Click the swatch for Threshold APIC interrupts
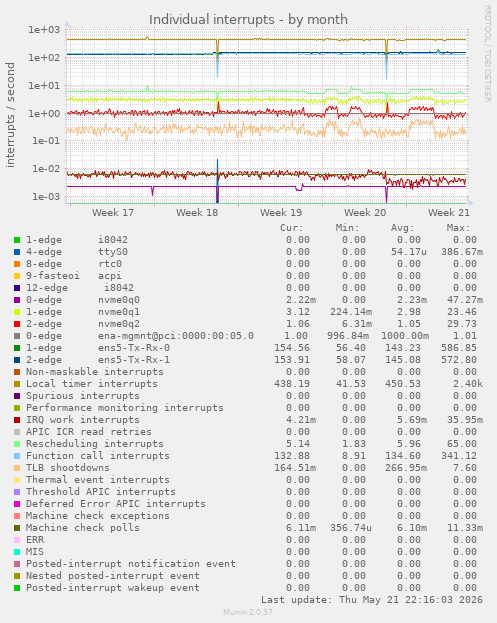 point(17,492)
